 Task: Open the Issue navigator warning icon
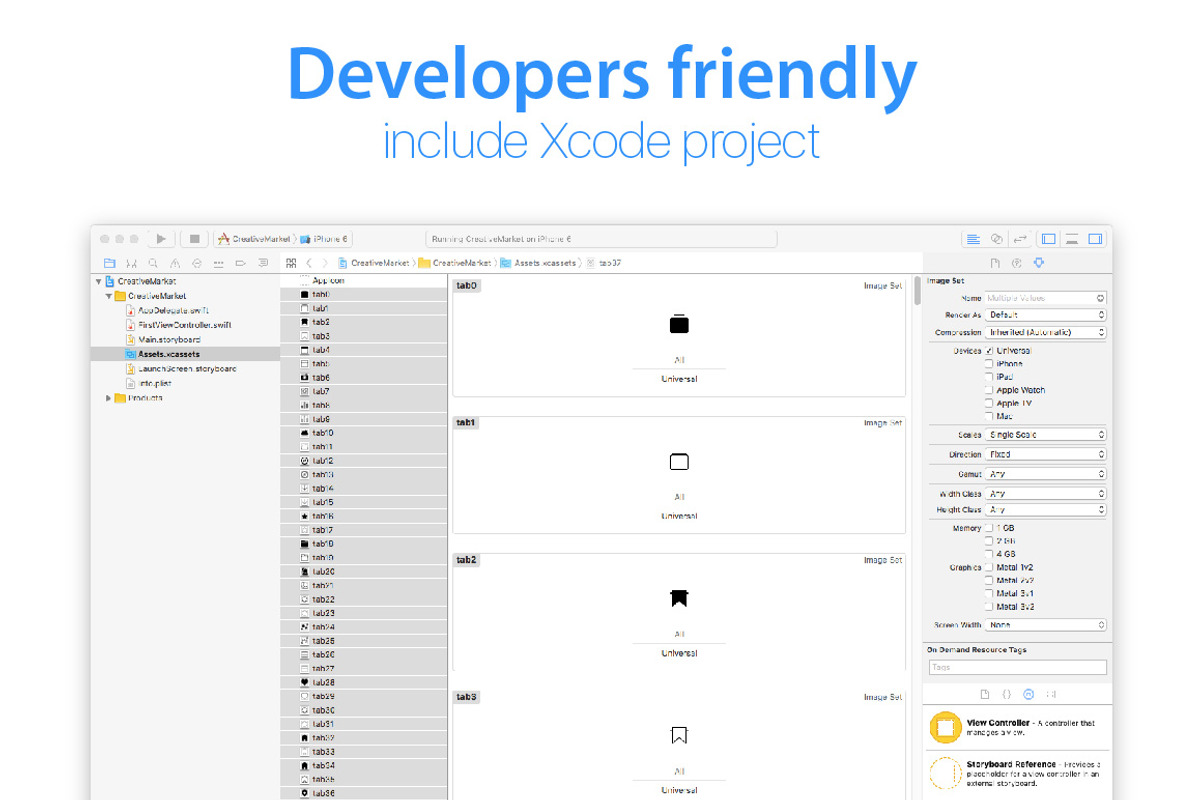(x=175, y=263)
